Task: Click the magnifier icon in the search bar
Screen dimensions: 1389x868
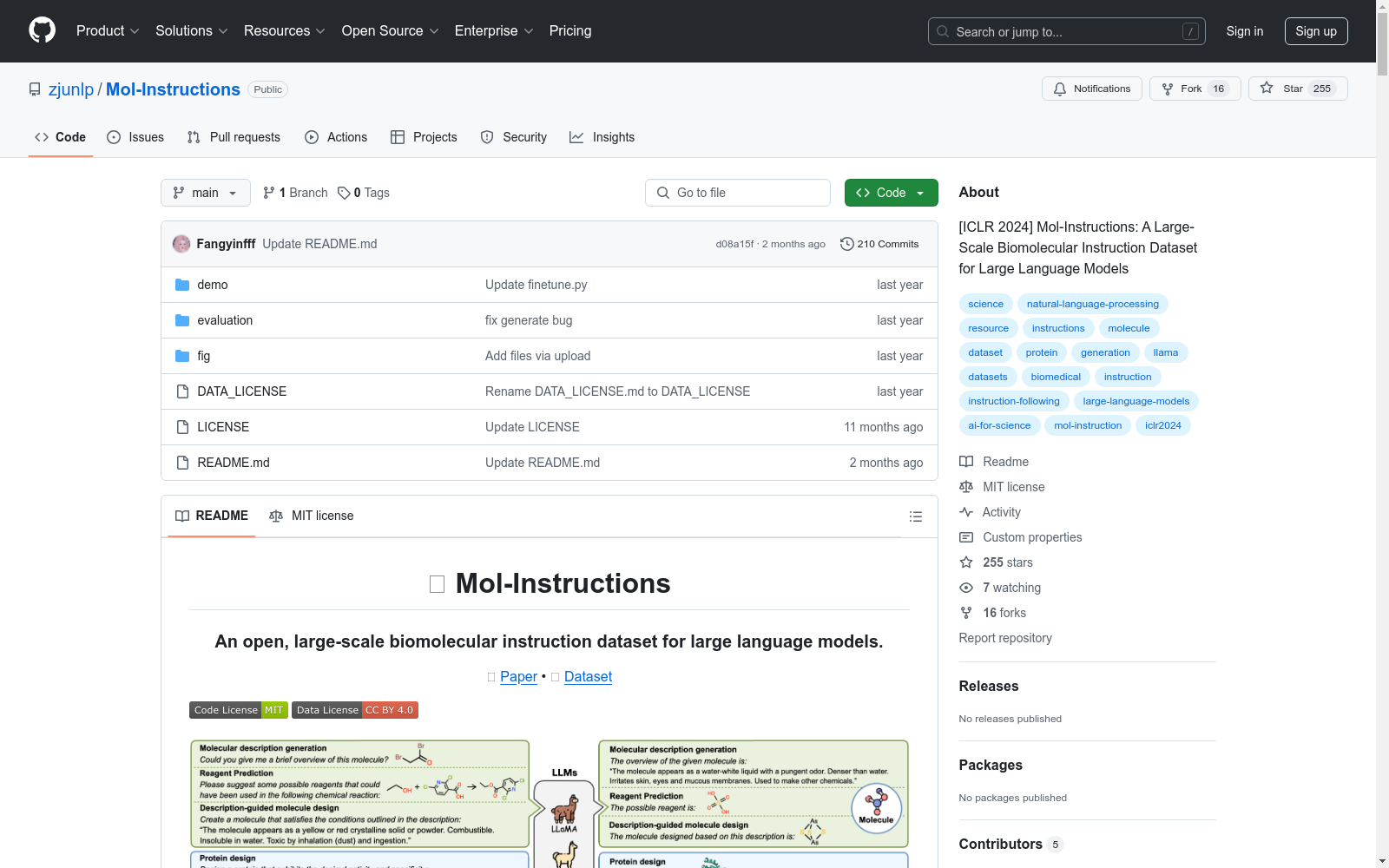Action: click(x=943, y=31)
